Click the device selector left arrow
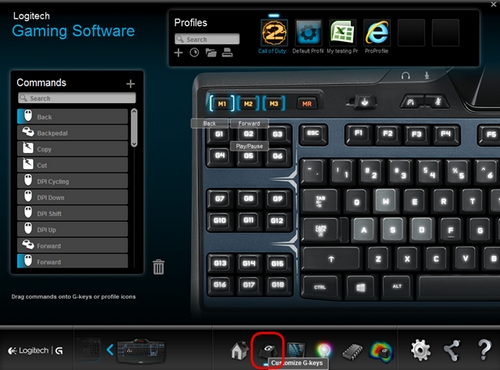This screenshot has height=370, width=500. coord(110,350)
